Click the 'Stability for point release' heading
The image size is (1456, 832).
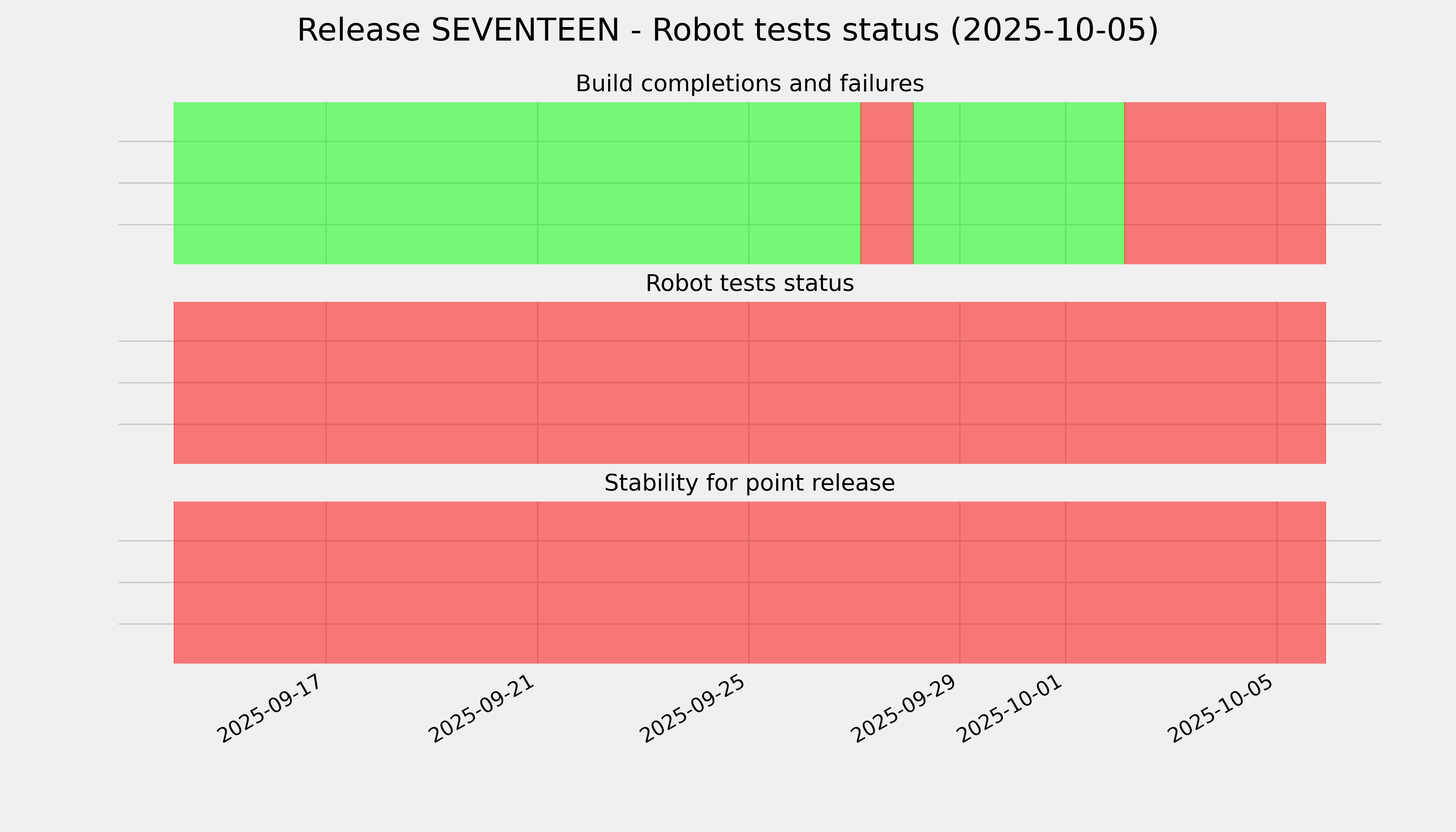[749, 484]
